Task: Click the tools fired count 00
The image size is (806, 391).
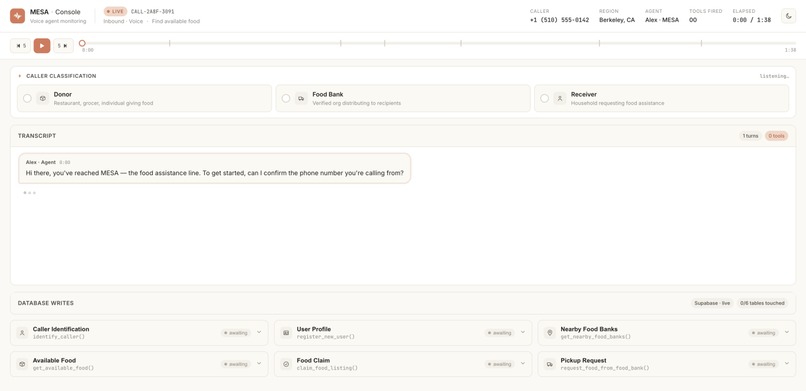Action: pyautogui.click(x=693, y=20)
